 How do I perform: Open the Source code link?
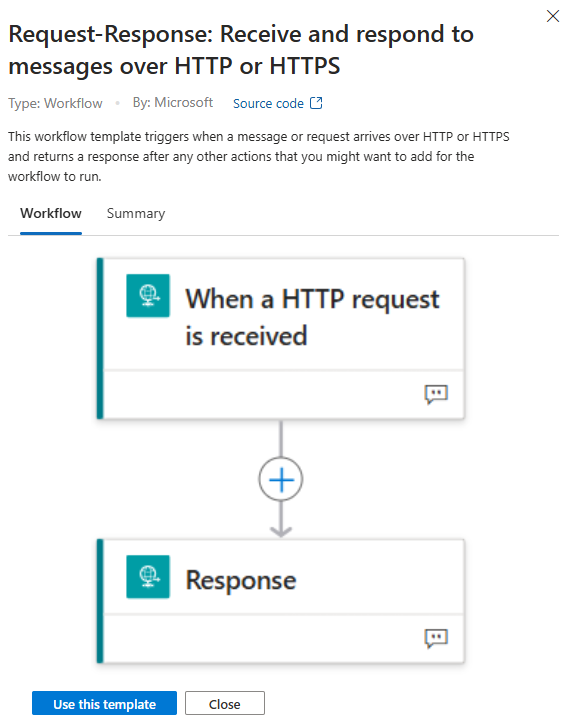point(268,103)
